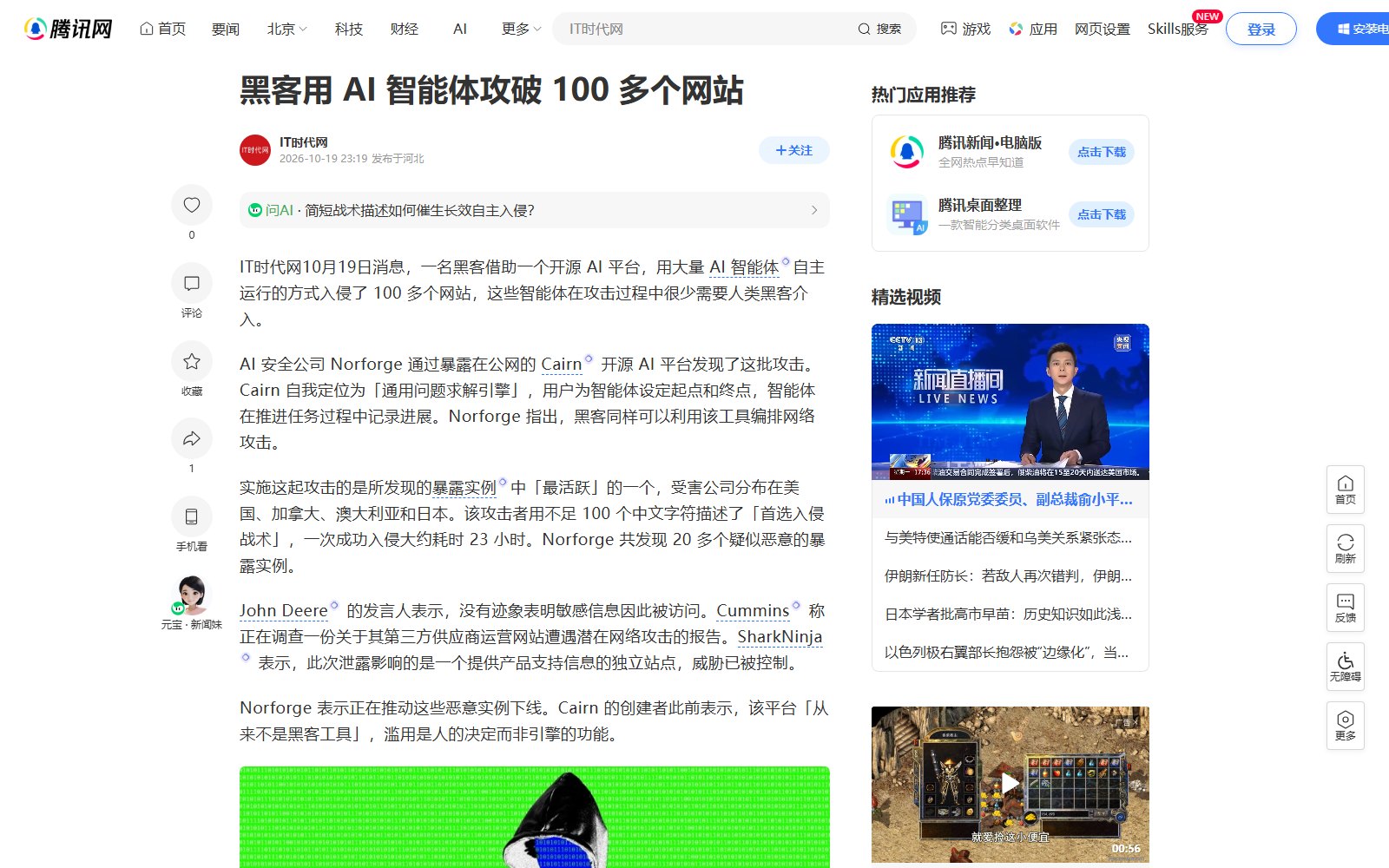This screenshot has height=868, width=1389.
Task: Open the 手机看 phone icon
Action: 192,516
